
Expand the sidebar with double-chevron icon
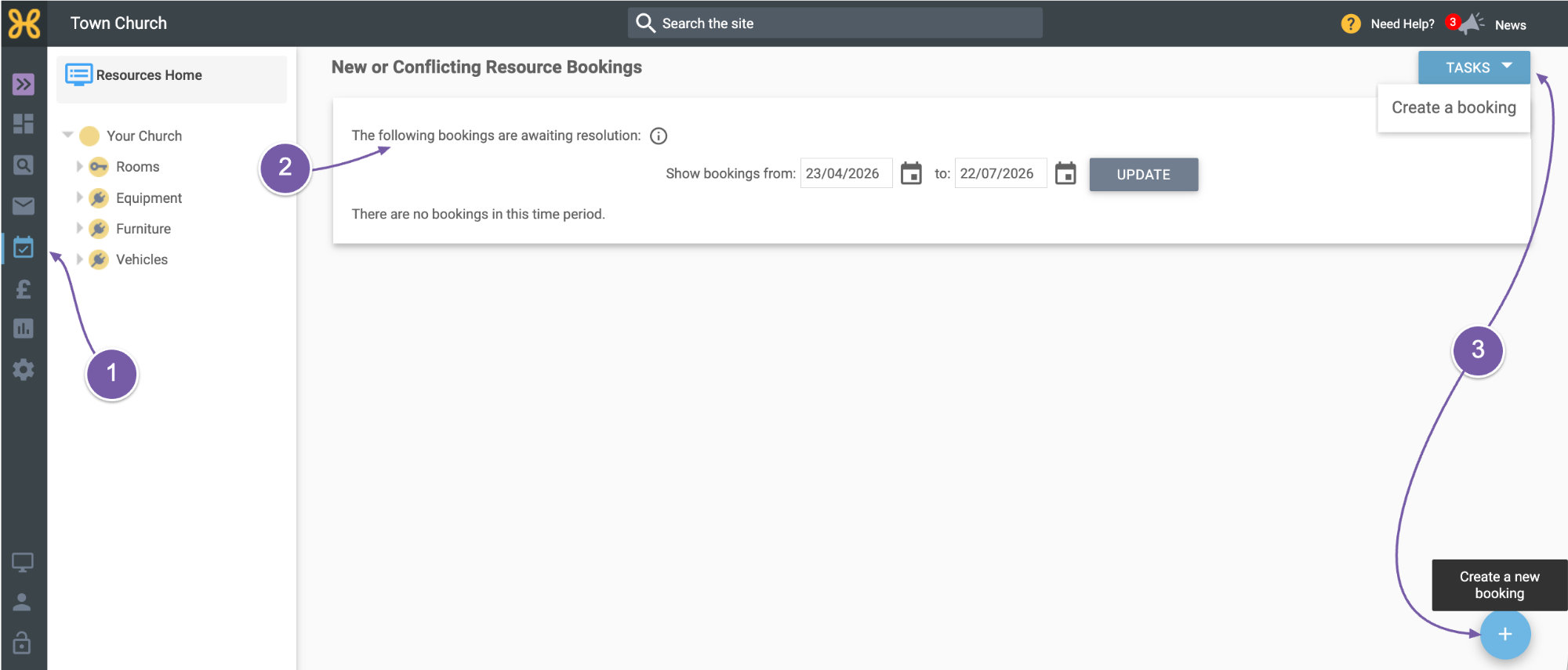[x=24, y=84]
